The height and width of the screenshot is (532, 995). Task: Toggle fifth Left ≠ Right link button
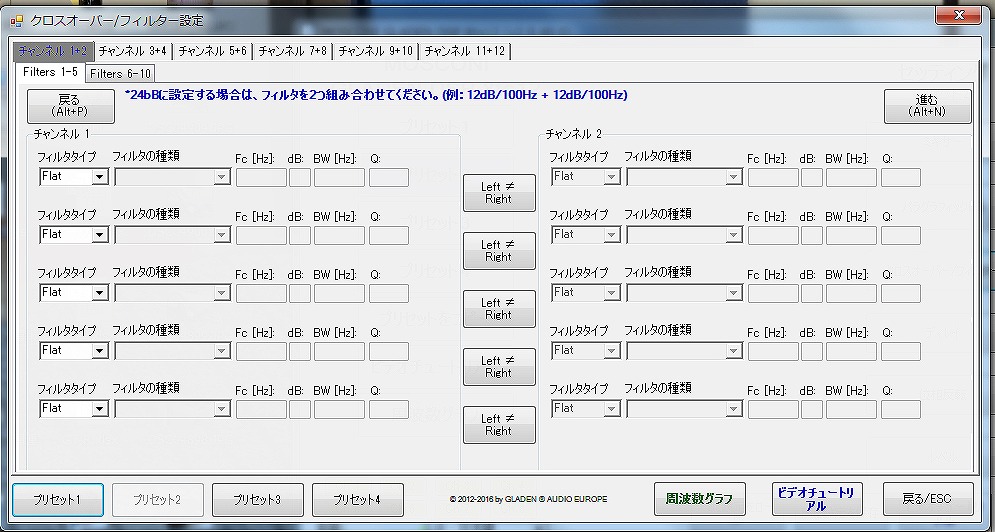click(499, 425)
